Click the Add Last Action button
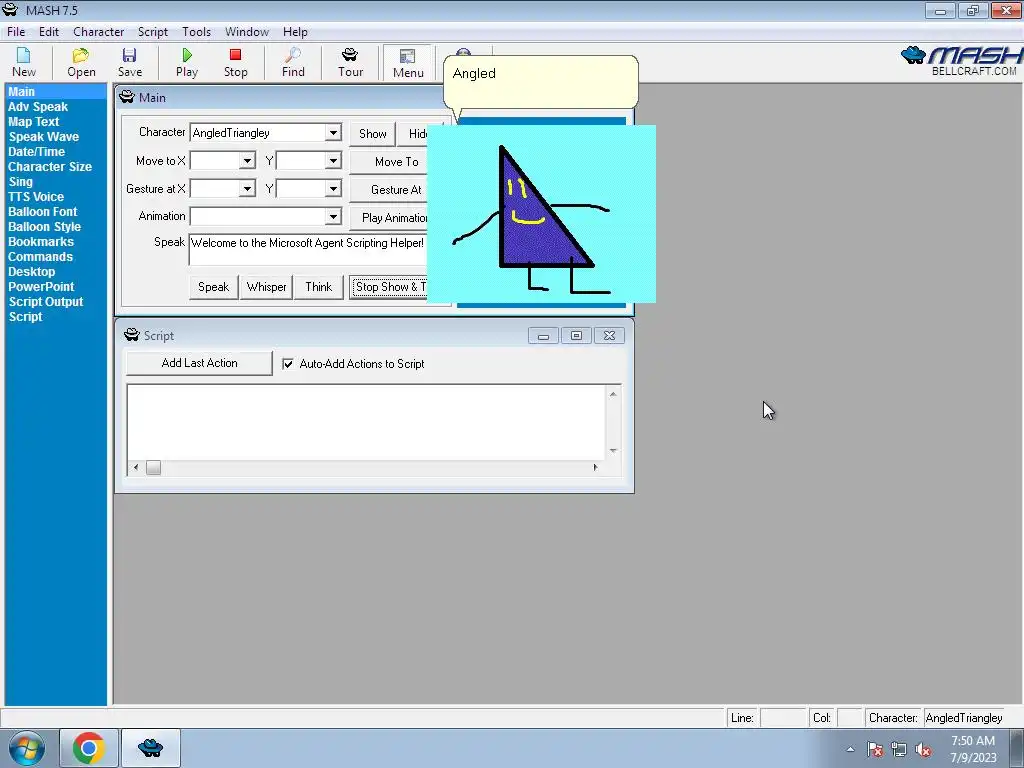This screenshot has width=1024, height=768. tap(199, 363)
